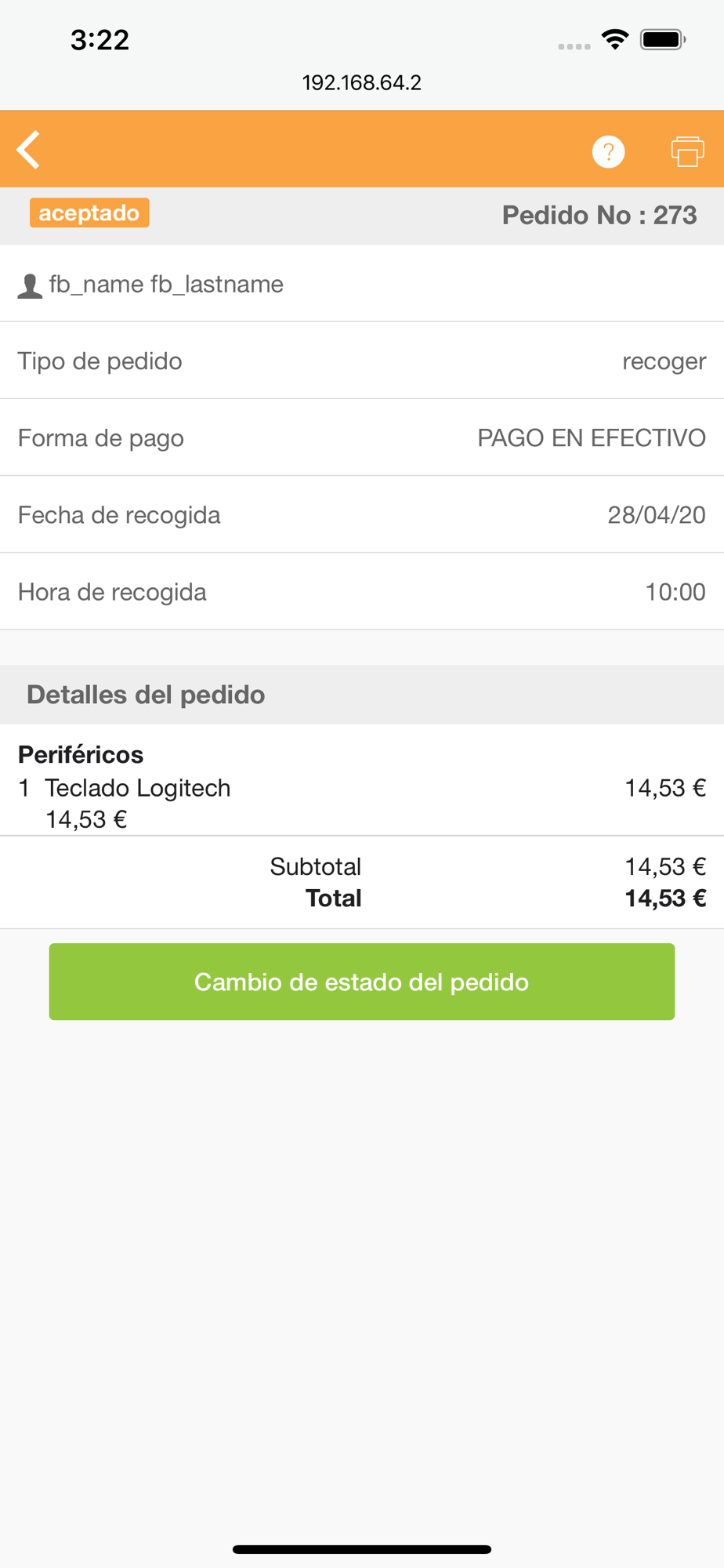Tap the battery status icon
724x1568 pixels.
(663, 39)
